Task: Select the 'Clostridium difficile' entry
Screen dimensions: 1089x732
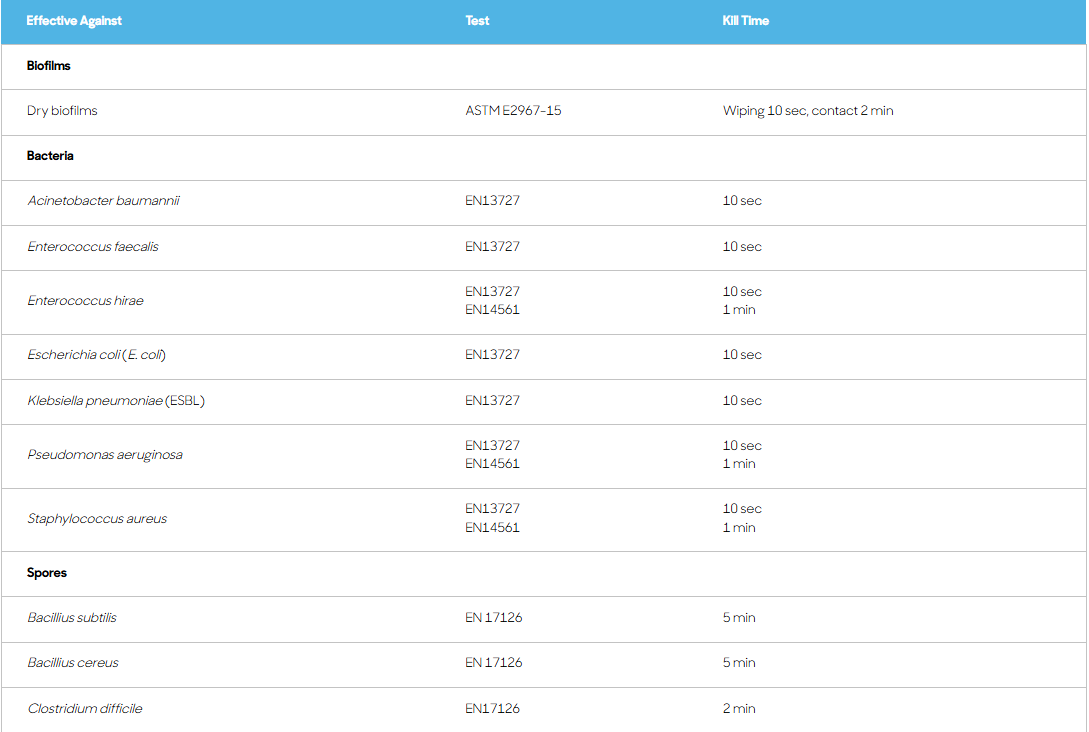Action: pyautogui.click(x=85, y=709)
